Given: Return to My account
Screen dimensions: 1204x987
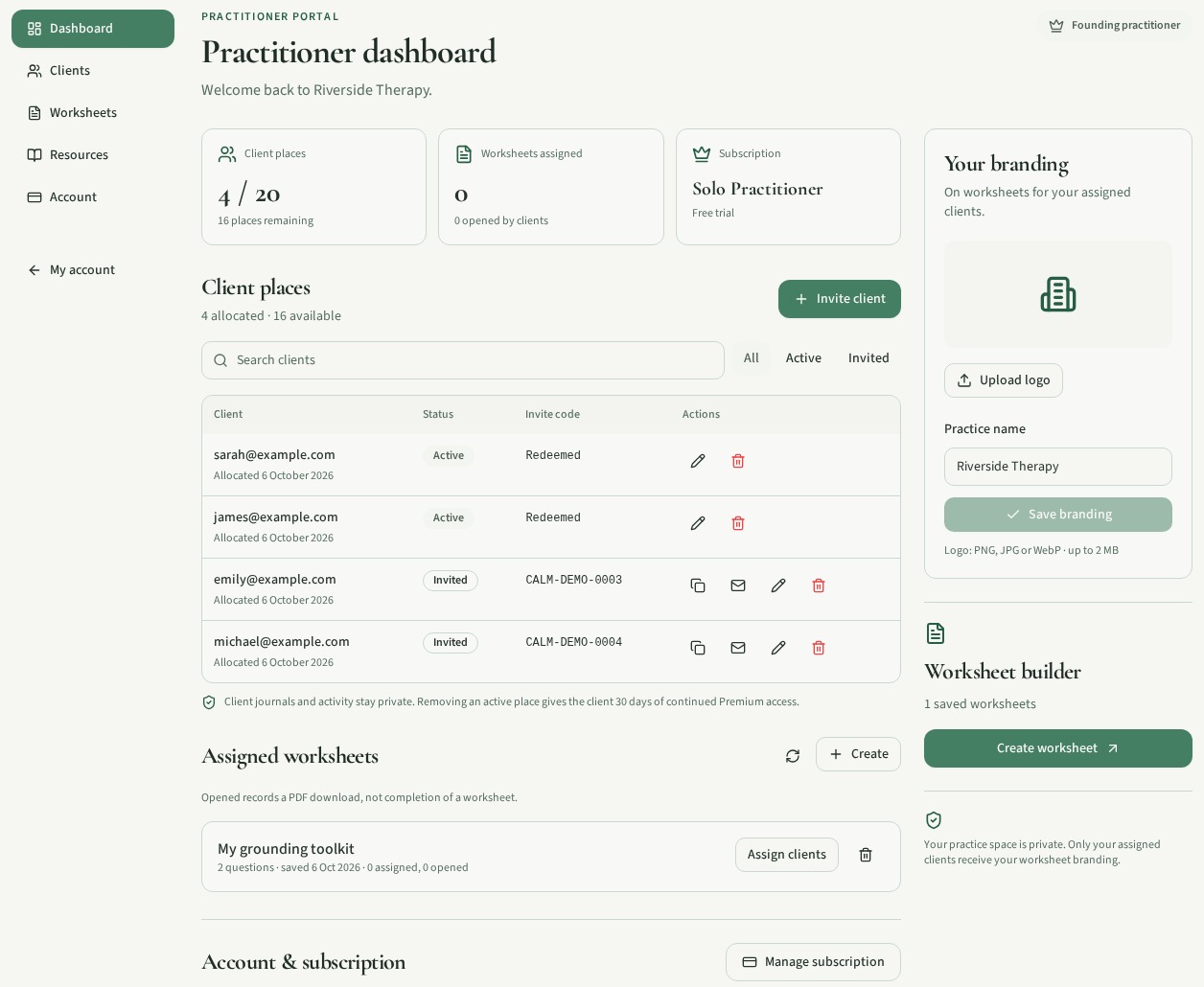Looking at the screenshot, I should 93,270.
